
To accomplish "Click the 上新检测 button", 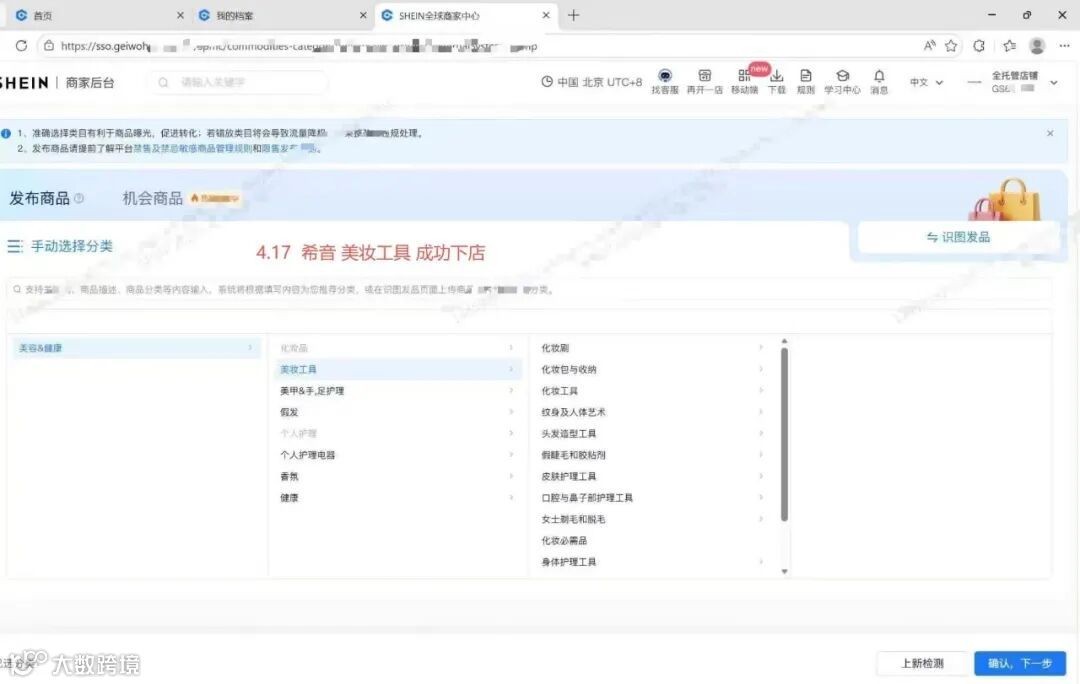I will tap(922, 663).
